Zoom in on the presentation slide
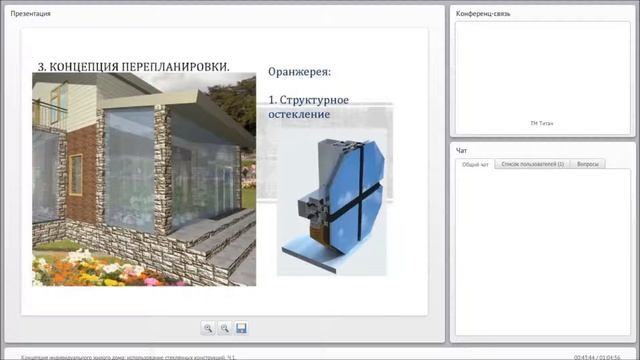The image size is (640, 360). pos(208,328)
